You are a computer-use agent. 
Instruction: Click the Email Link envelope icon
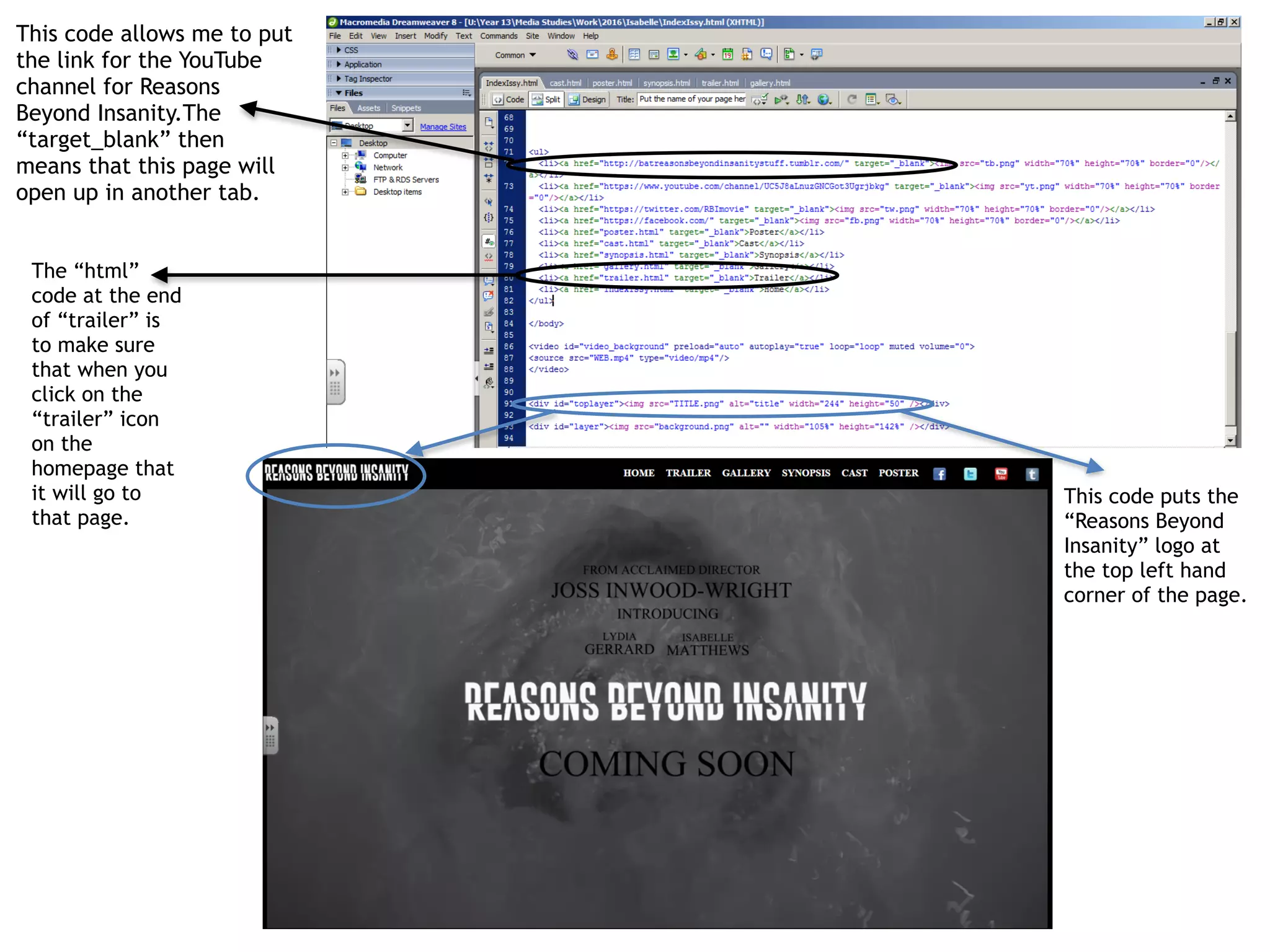coord(592,55)
